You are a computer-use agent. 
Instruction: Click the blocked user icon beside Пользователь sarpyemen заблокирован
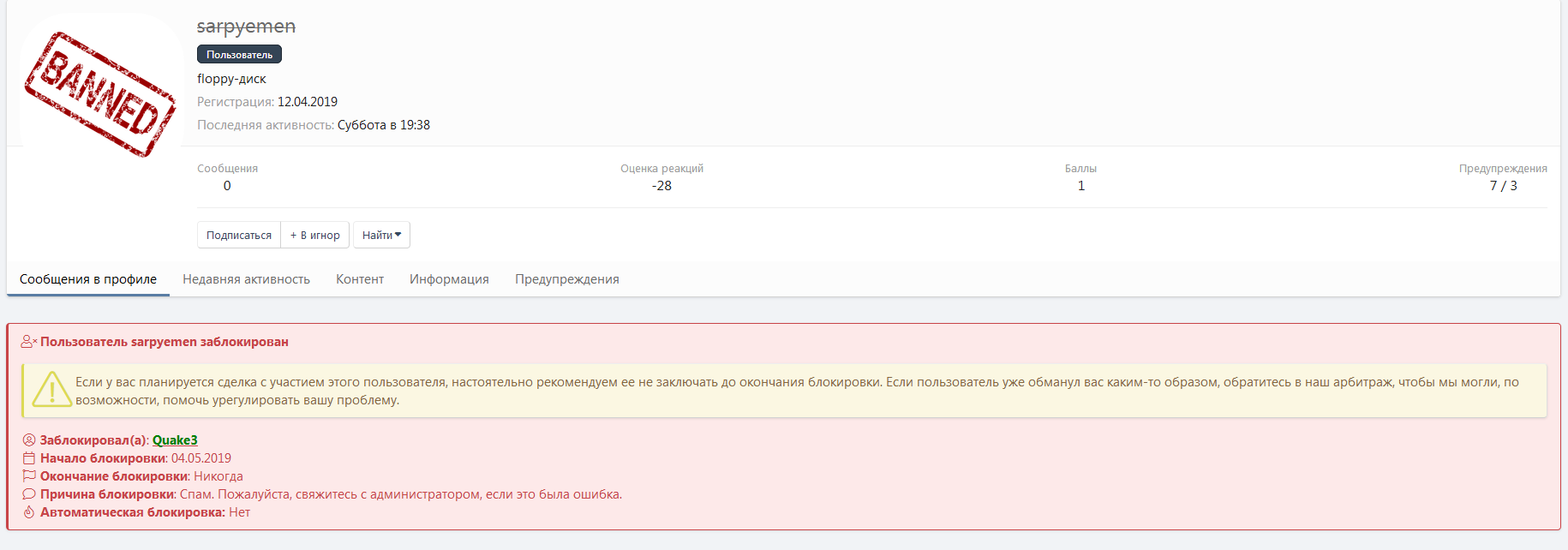point(28,342)
